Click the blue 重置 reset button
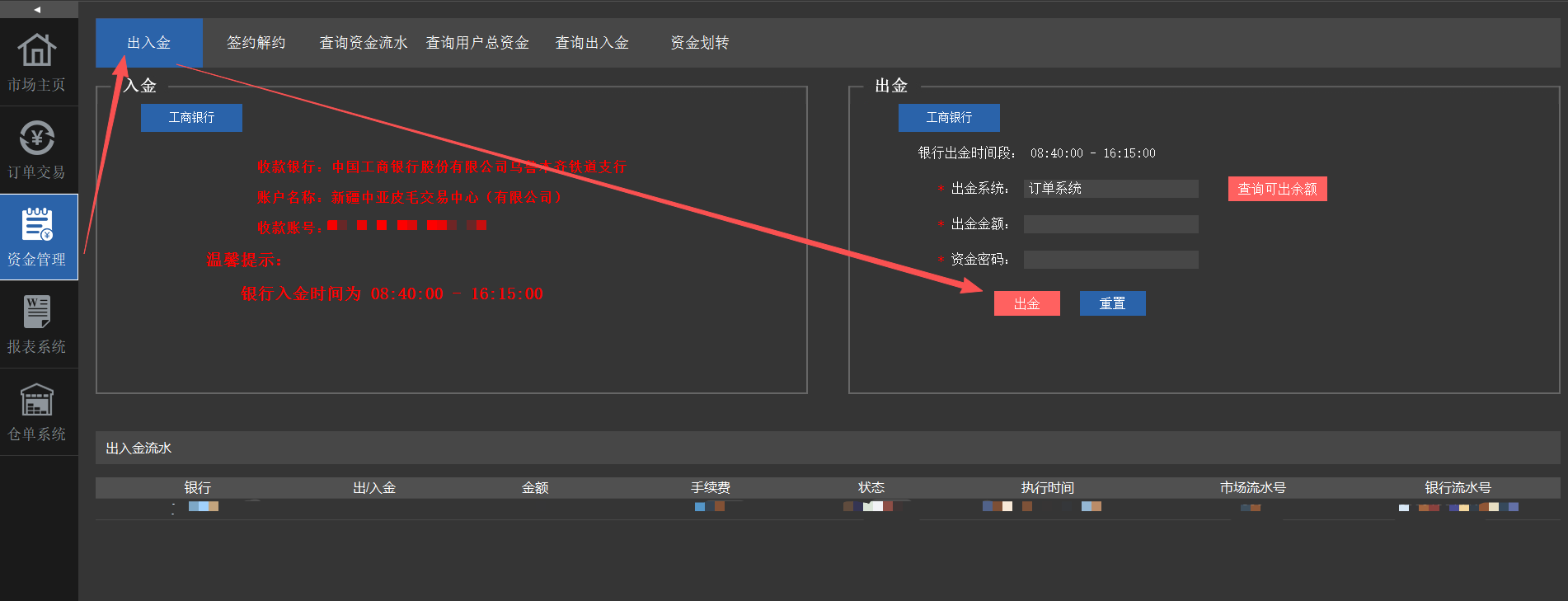Image resolution: width=1568 pixels, height=601 pixels. (x=1113, y=303)
